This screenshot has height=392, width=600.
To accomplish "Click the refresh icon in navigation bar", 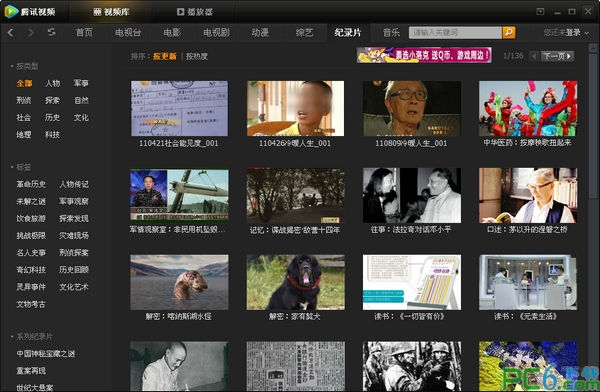I will click(51, 33).
